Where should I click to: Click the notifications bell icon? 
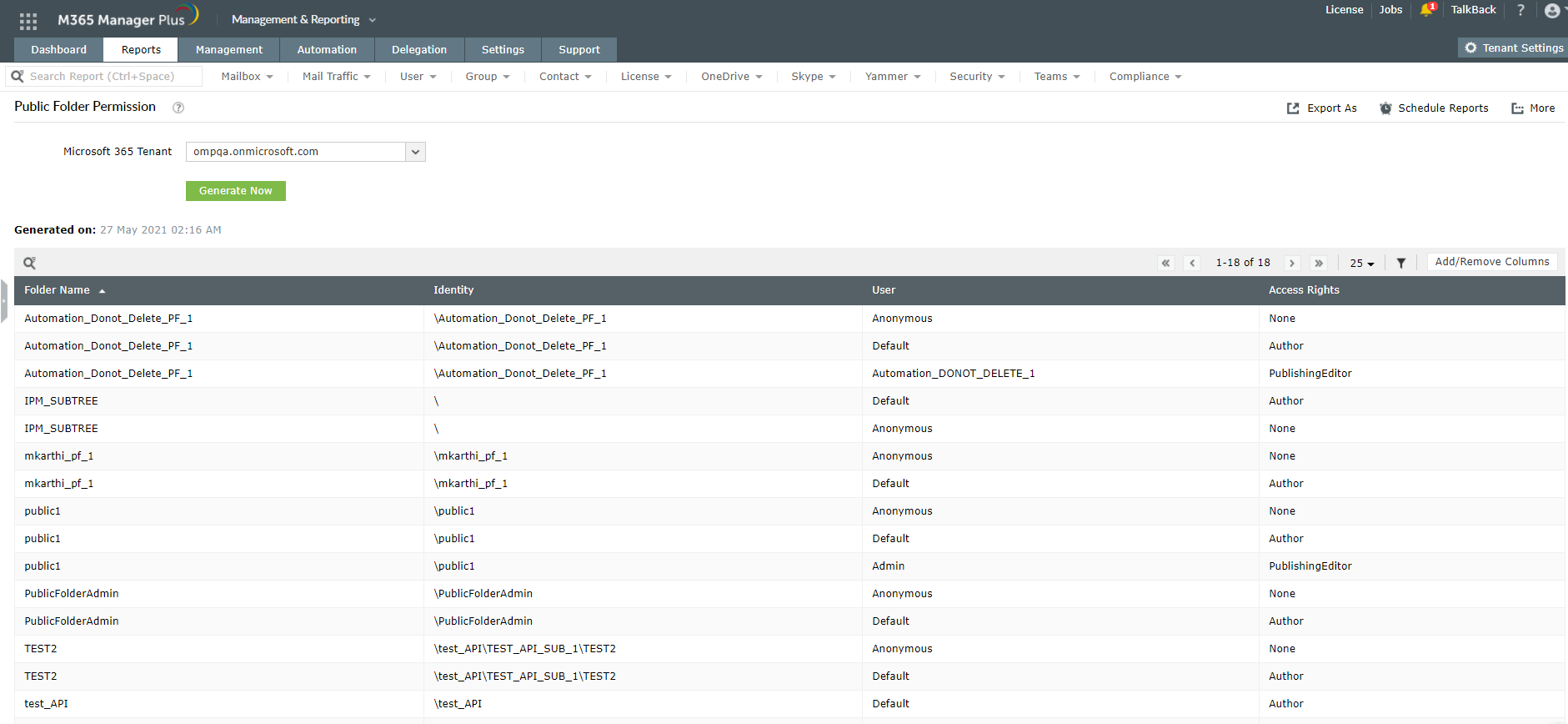(x=1426, y=10)
